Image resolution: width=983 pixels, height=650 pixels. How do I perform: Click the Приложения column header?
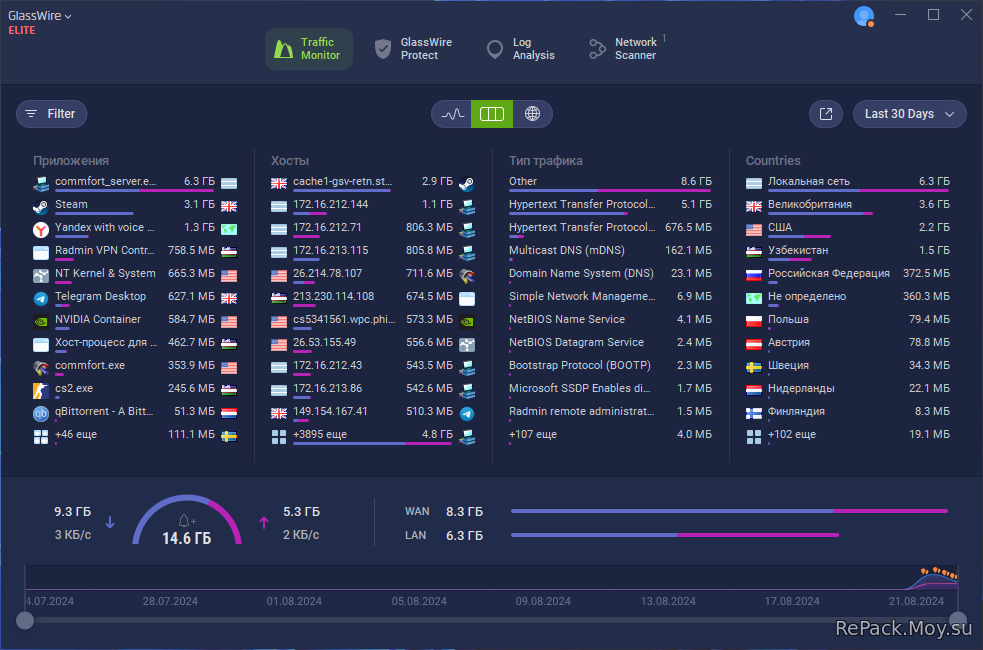tap(71, 161)
